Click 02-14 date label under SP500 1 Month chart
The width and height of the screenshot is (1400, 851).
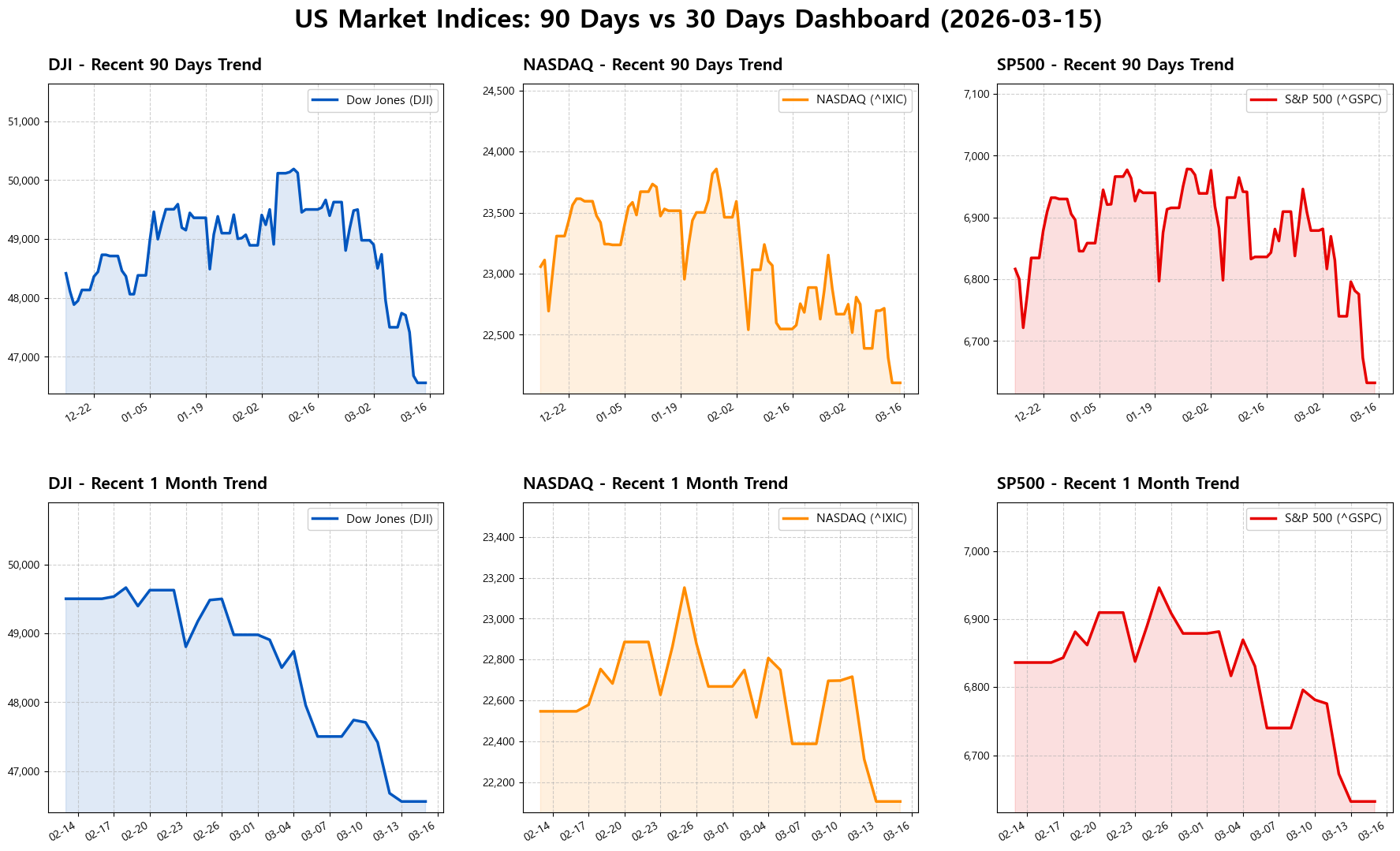pyautogui.click(x=1012, y=831)
